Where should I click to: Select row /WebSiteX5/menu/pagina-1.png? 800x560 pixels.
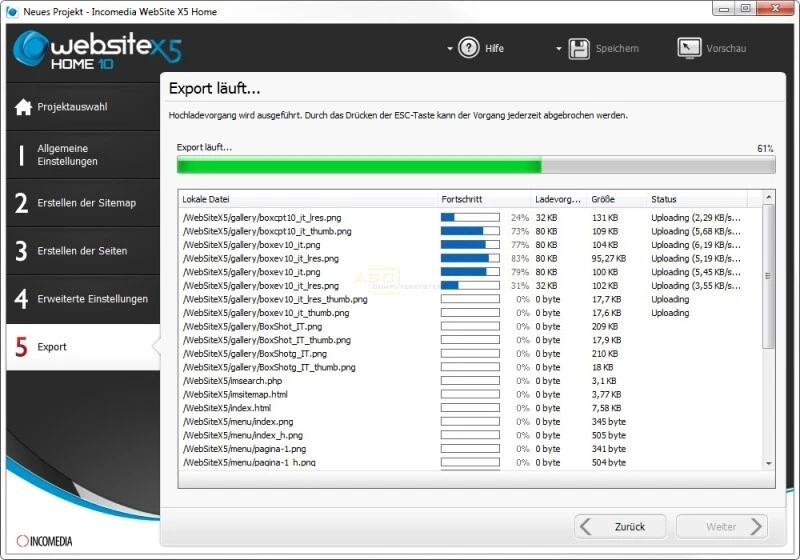(x=470, y=449)
